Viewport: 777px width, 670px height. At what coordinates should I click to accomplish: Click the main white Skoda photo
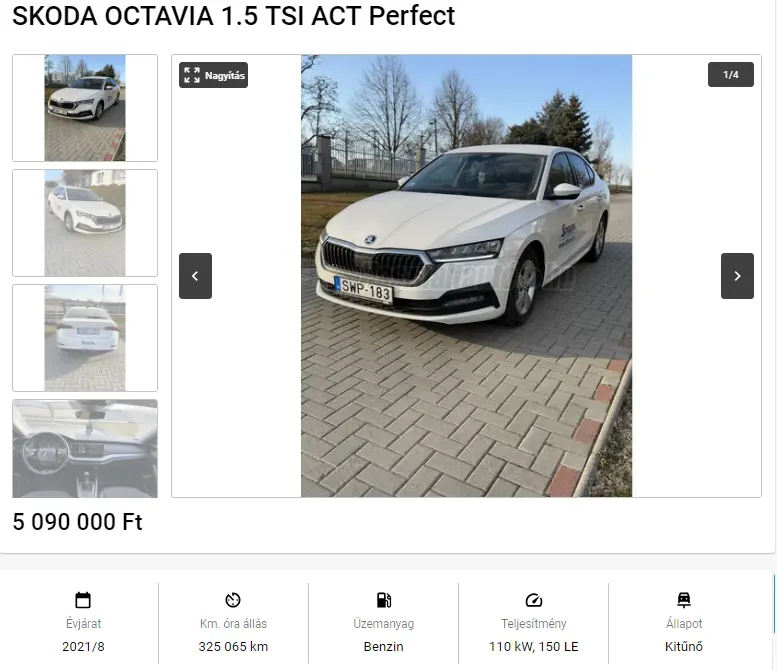466,276
